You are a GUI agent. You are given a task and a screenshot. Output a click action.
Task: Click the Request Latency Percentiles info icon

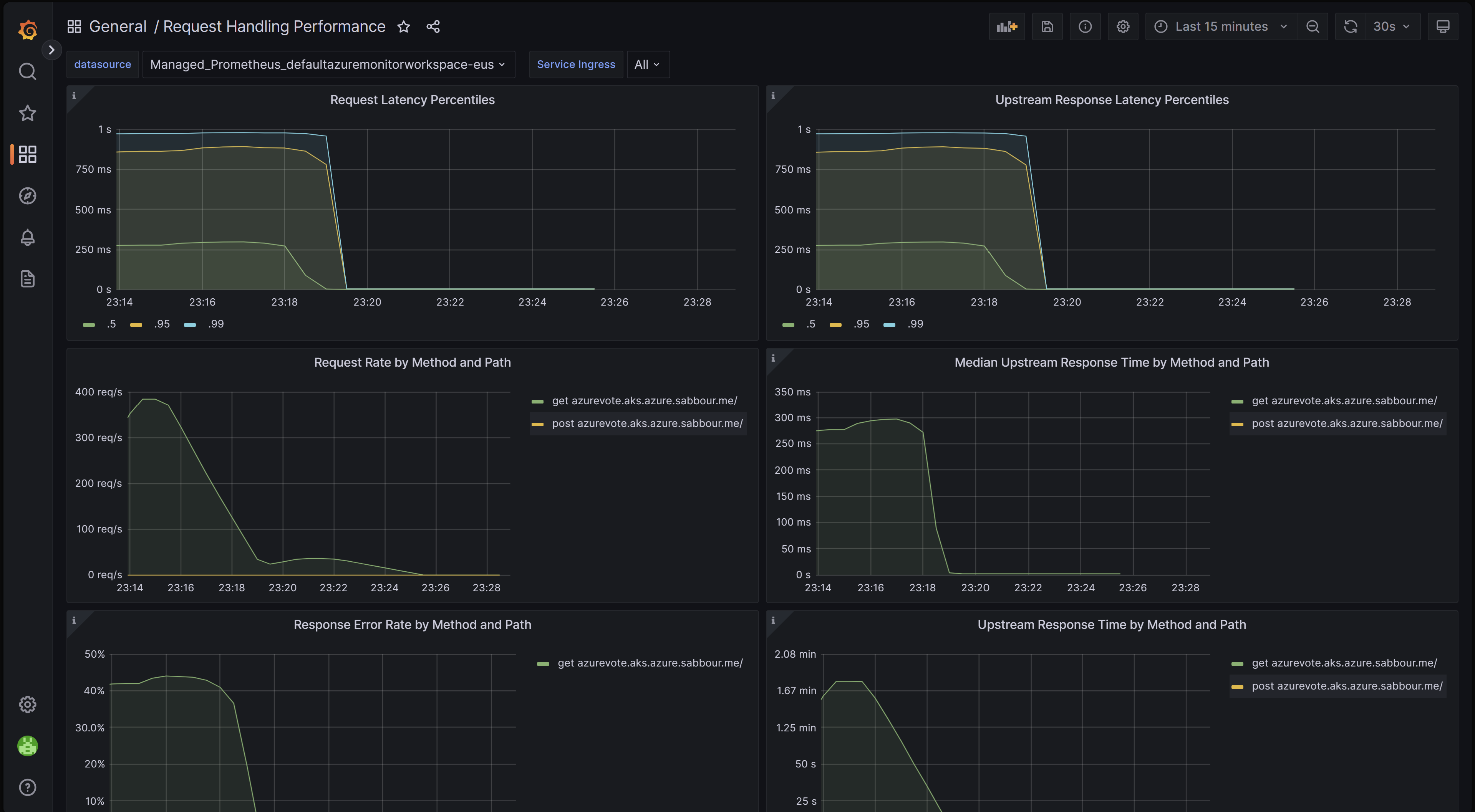click(74, 95)
